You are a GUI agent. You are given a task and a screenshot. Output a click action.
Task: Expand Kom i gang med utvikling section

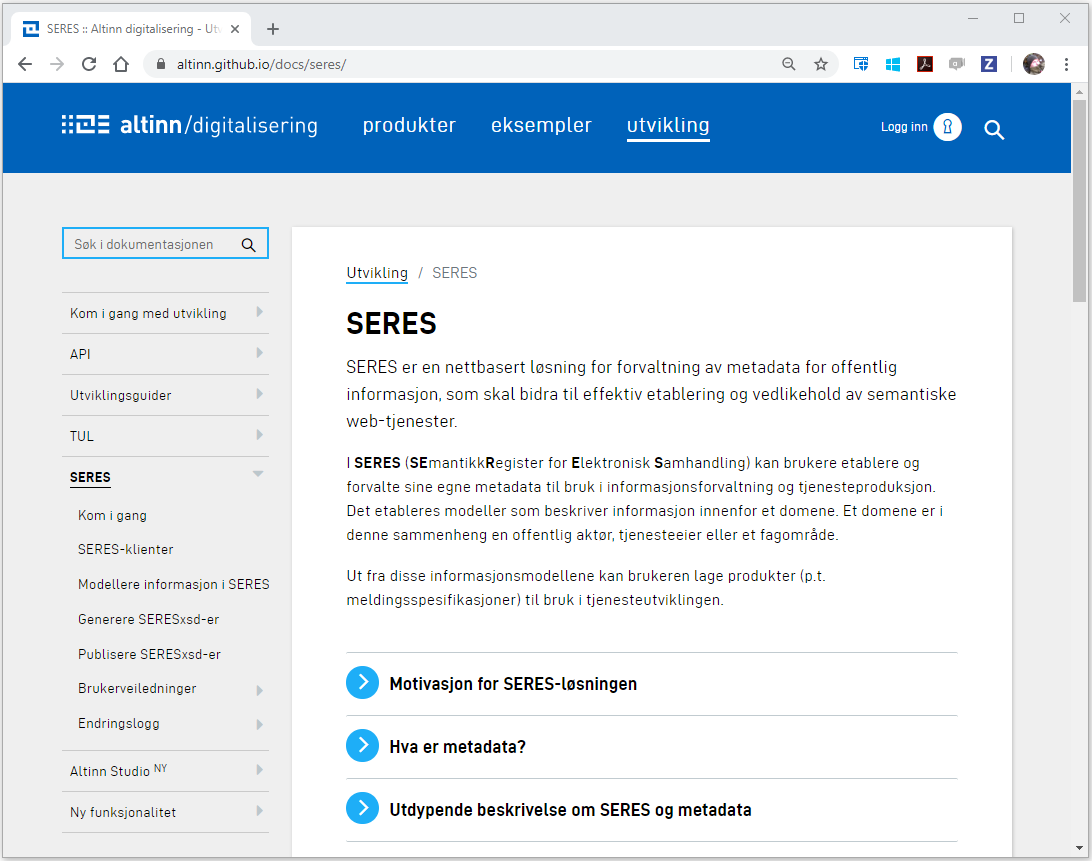260,312
